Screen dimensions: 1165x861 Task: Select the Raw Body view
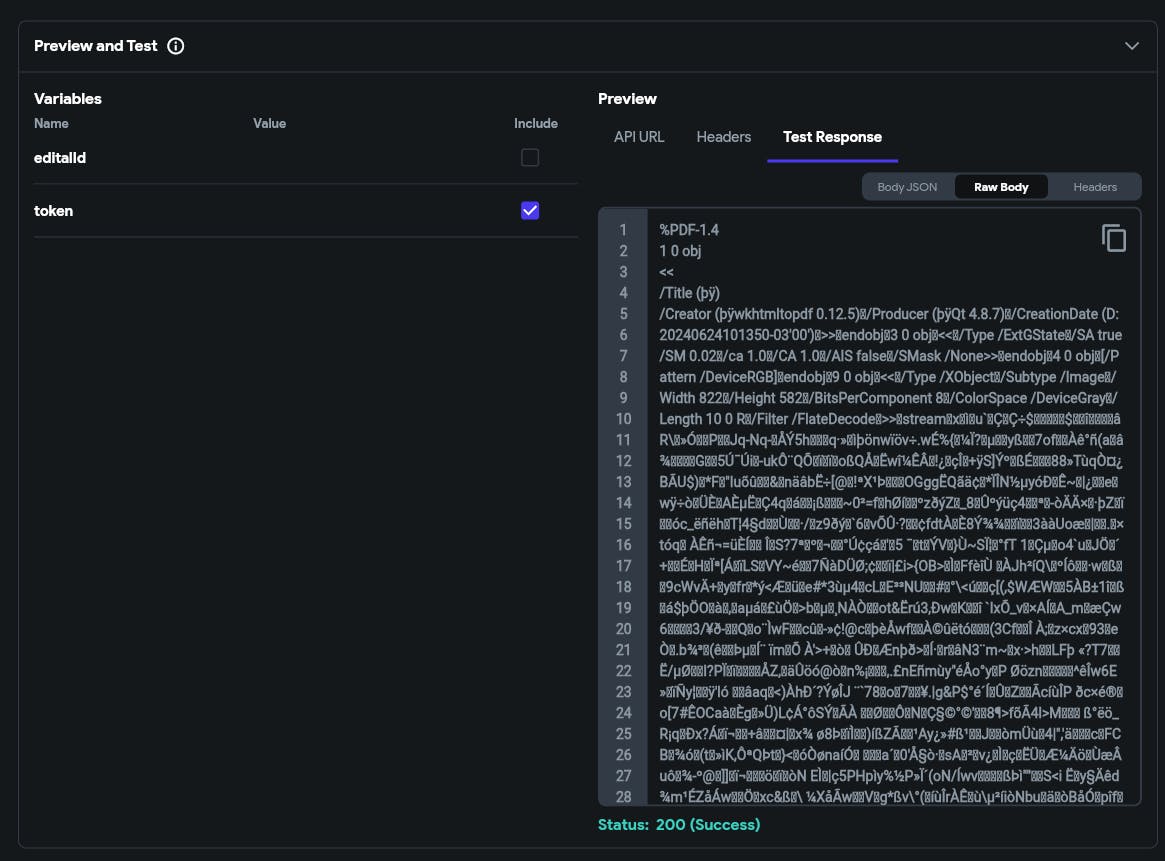click(x=1001, y=187)
